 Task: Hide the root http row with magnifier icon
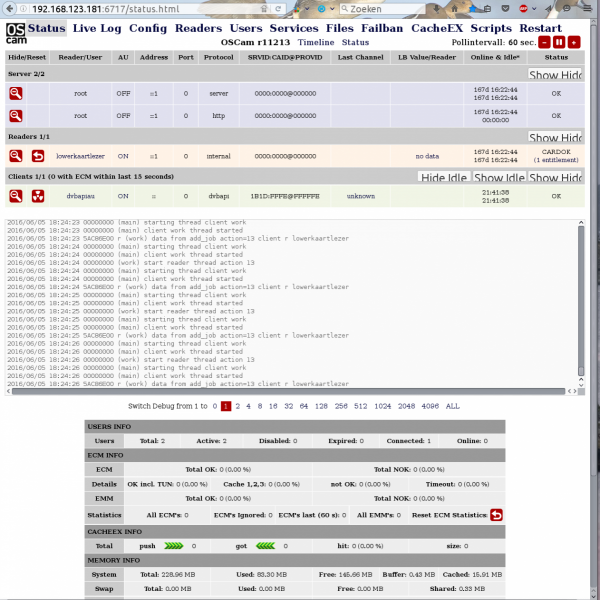tap(16, 115)
